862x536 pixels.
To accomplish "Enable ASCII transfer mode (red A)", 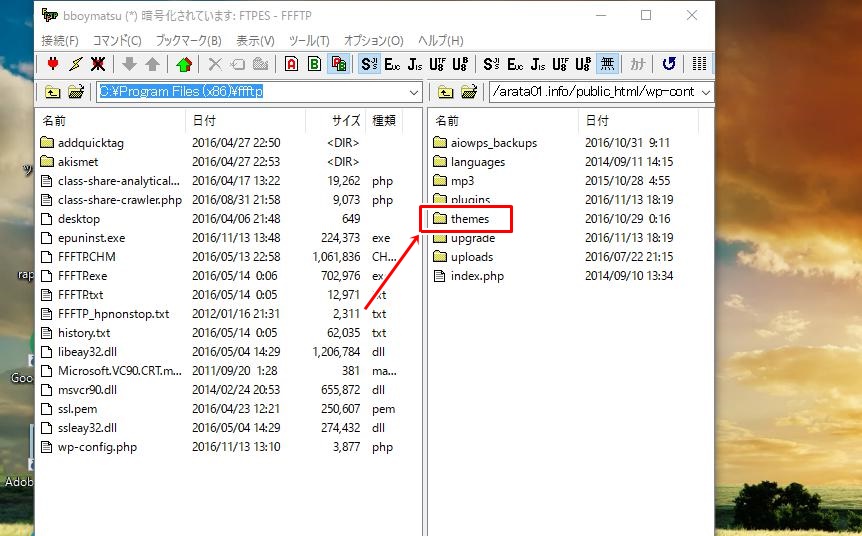I will (291, 64).
